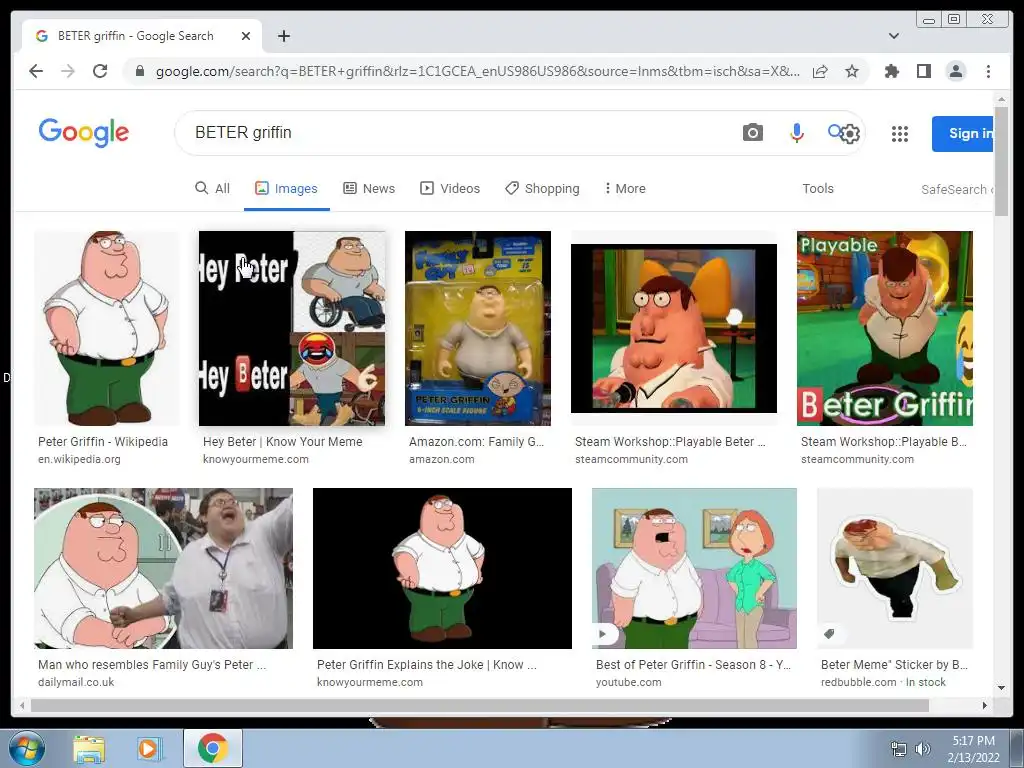Click Best of Peter Griffin - Season 8 caption
Image resolution: width=1024 pixels, height=768 pixels.
(x=693, y=665)
